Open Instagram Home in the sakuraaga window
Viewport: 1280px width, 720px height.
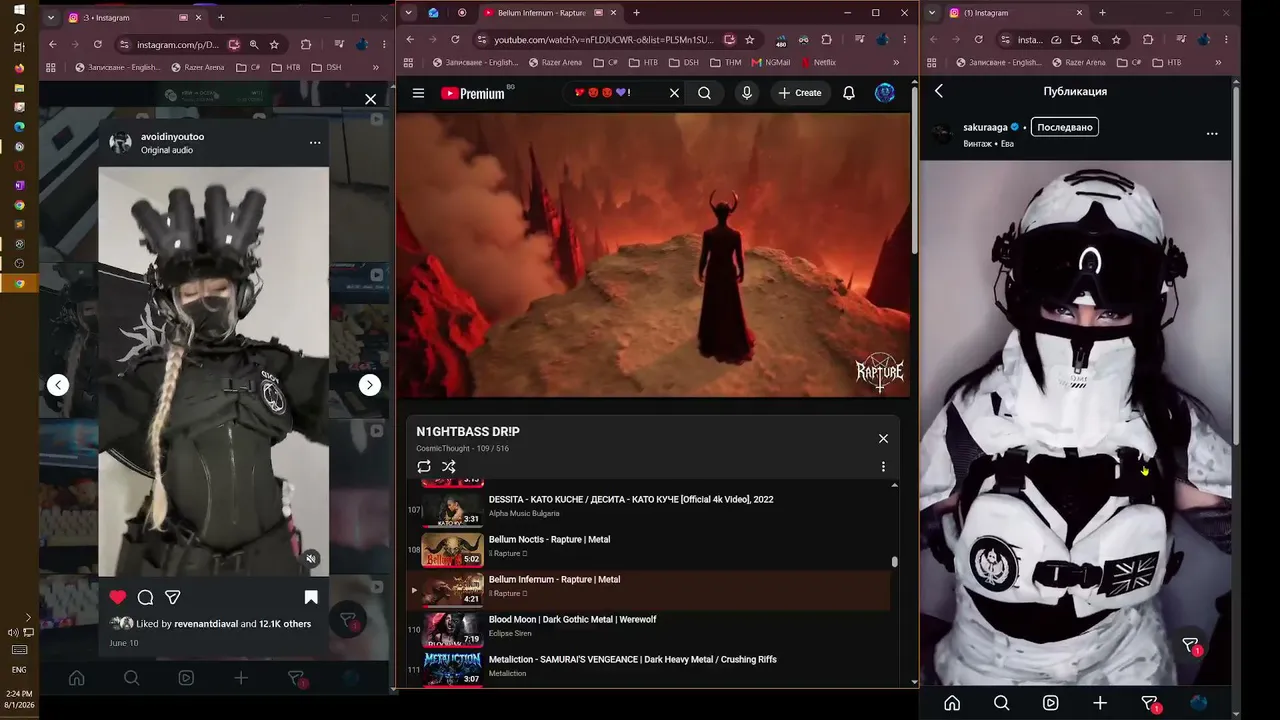tap(952, 703)
